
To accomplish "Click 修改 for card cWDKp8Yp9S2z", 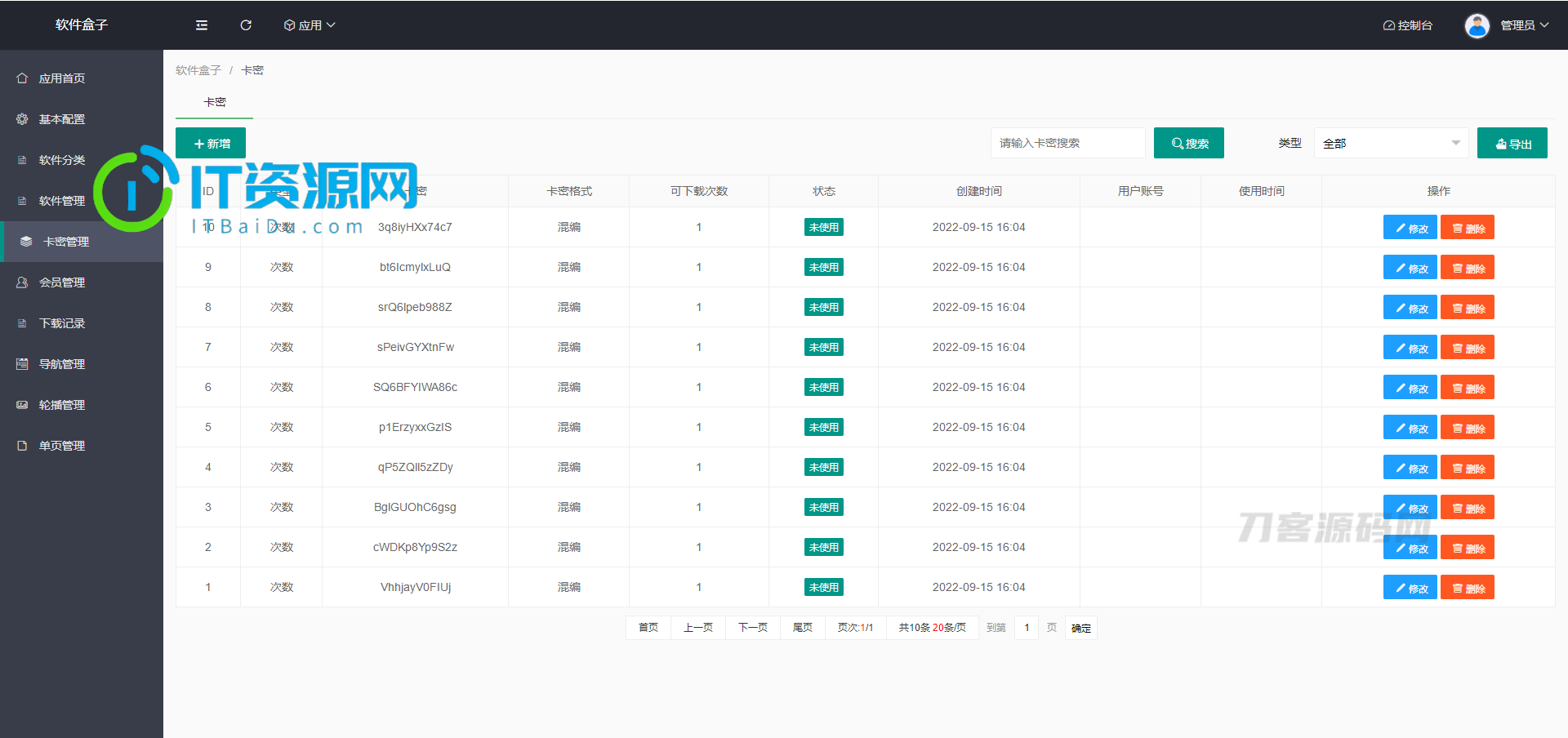I will click(x=1410, y=548).
